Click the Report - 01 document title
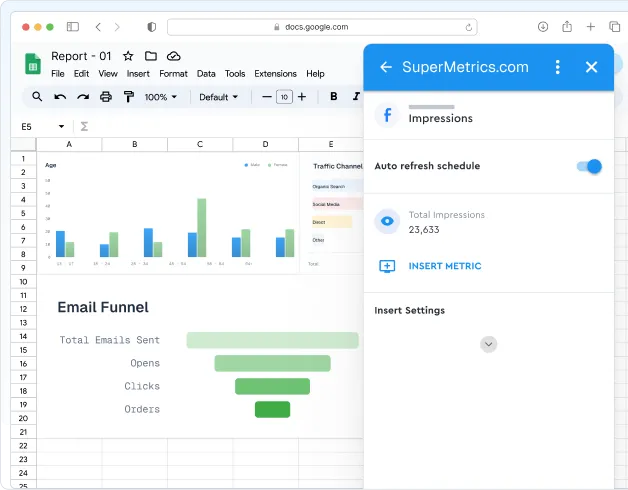The image size is (628, 490). pos(81,56)
